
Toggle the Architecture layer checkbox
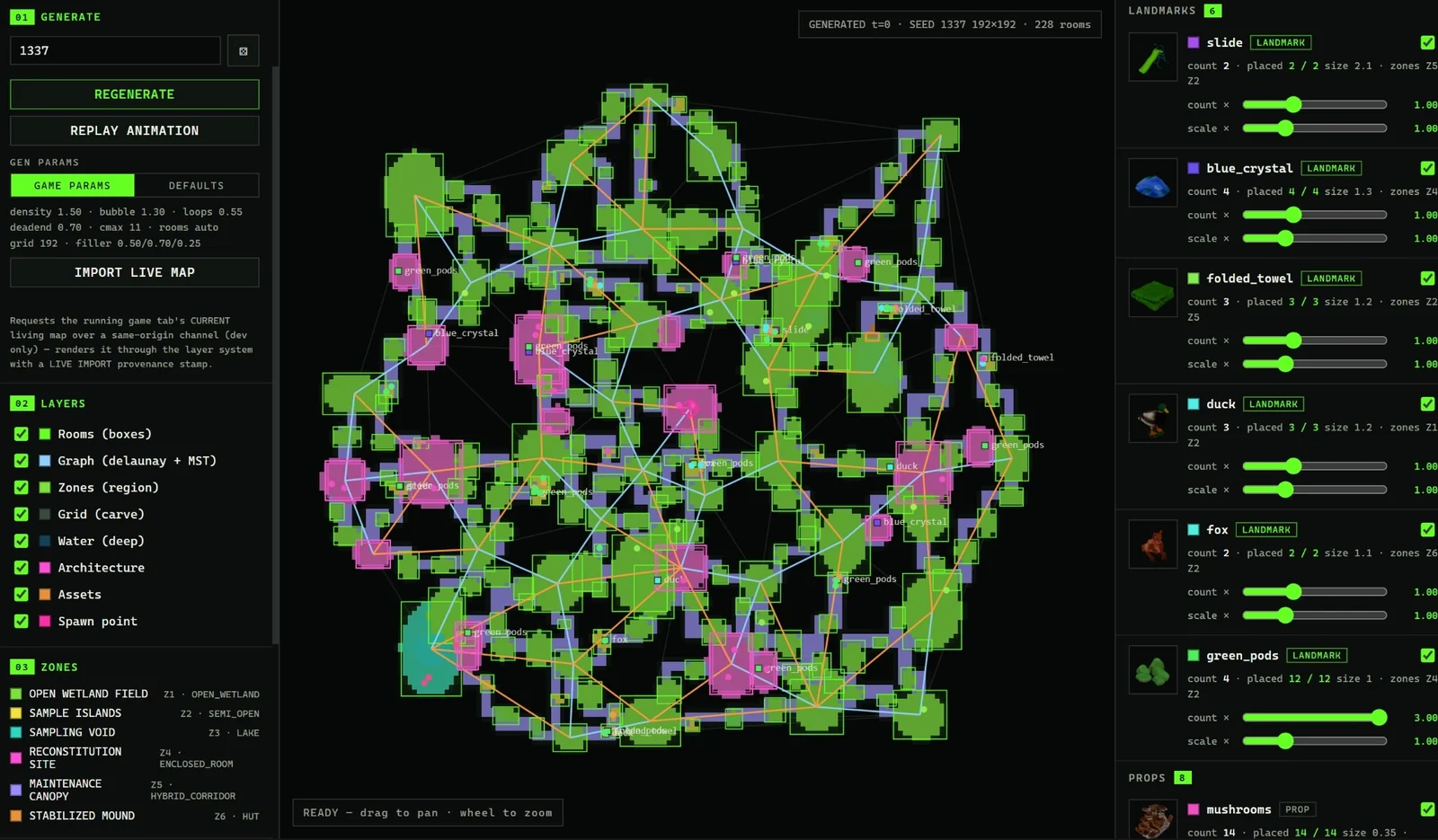tap(22, 568)
